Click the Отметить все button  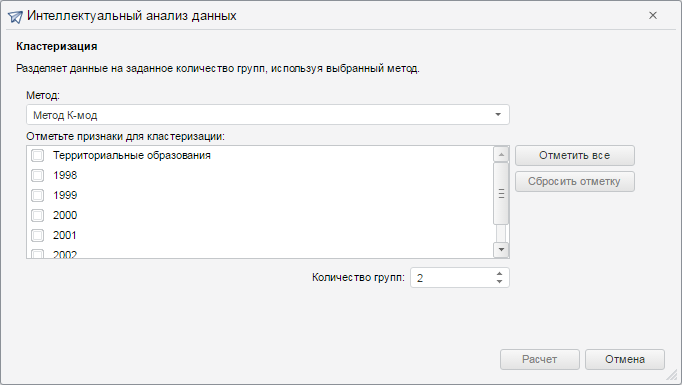(x=575, y=155)
